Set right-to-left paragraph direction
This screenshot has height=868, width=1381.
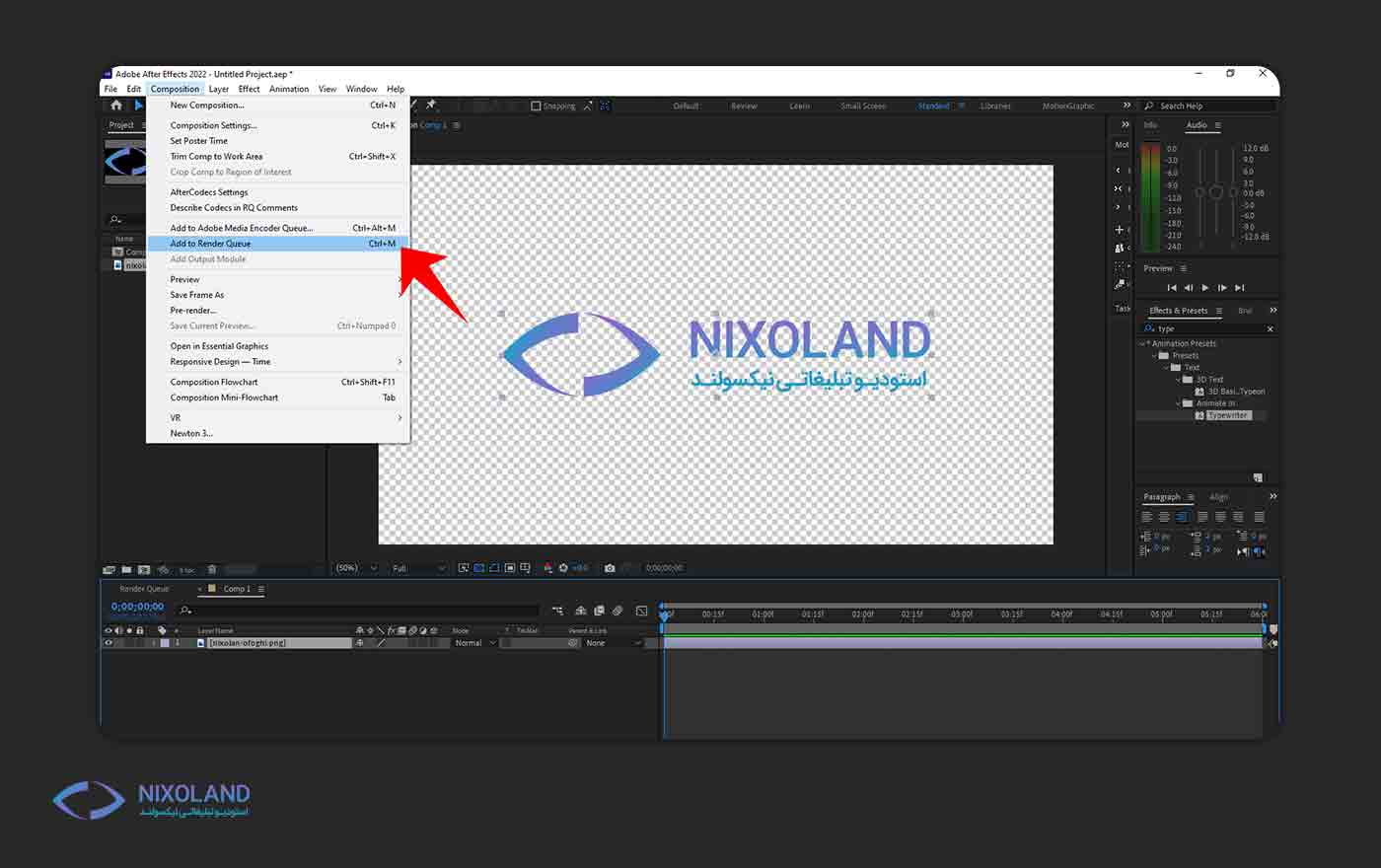click(x=1260, y=551)
